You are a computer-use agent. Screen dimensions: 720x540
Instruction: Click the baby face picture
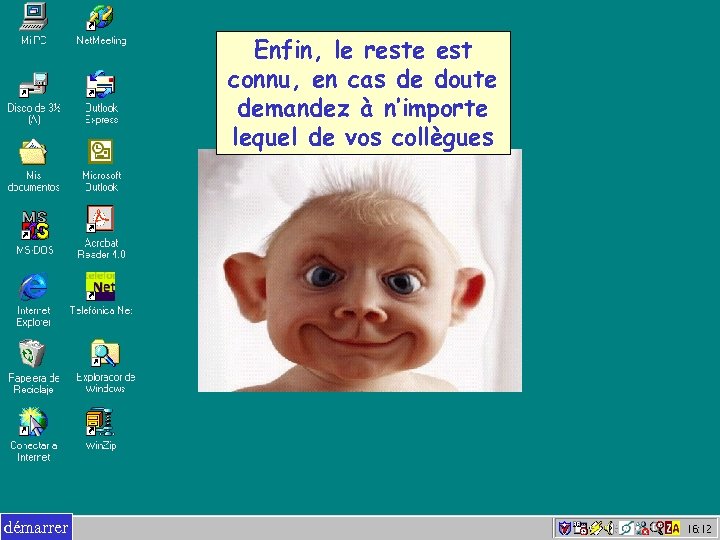360,273
